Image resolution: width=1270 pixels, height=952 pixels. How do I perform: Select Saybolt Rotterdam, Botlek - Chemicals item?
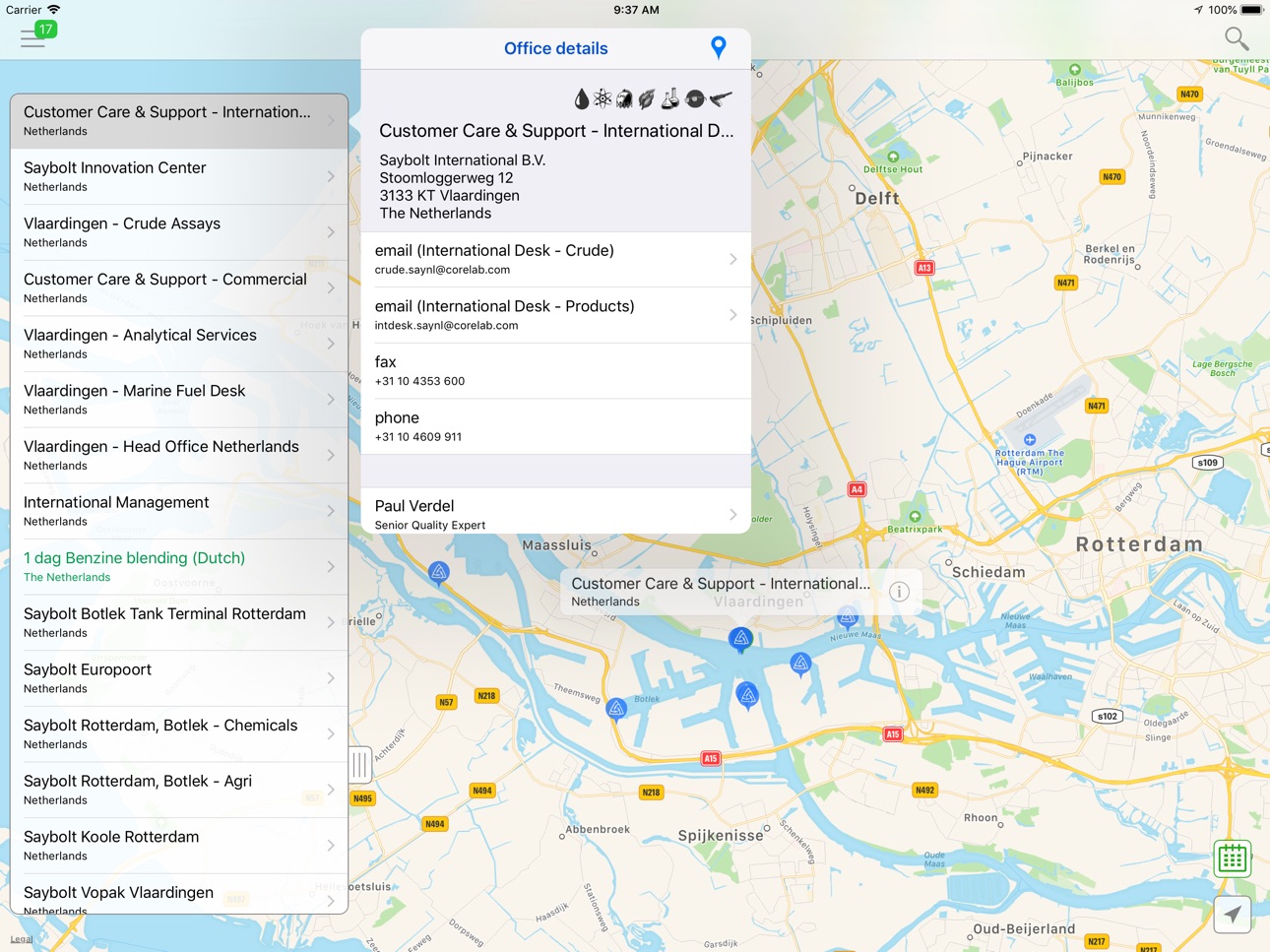179,734
